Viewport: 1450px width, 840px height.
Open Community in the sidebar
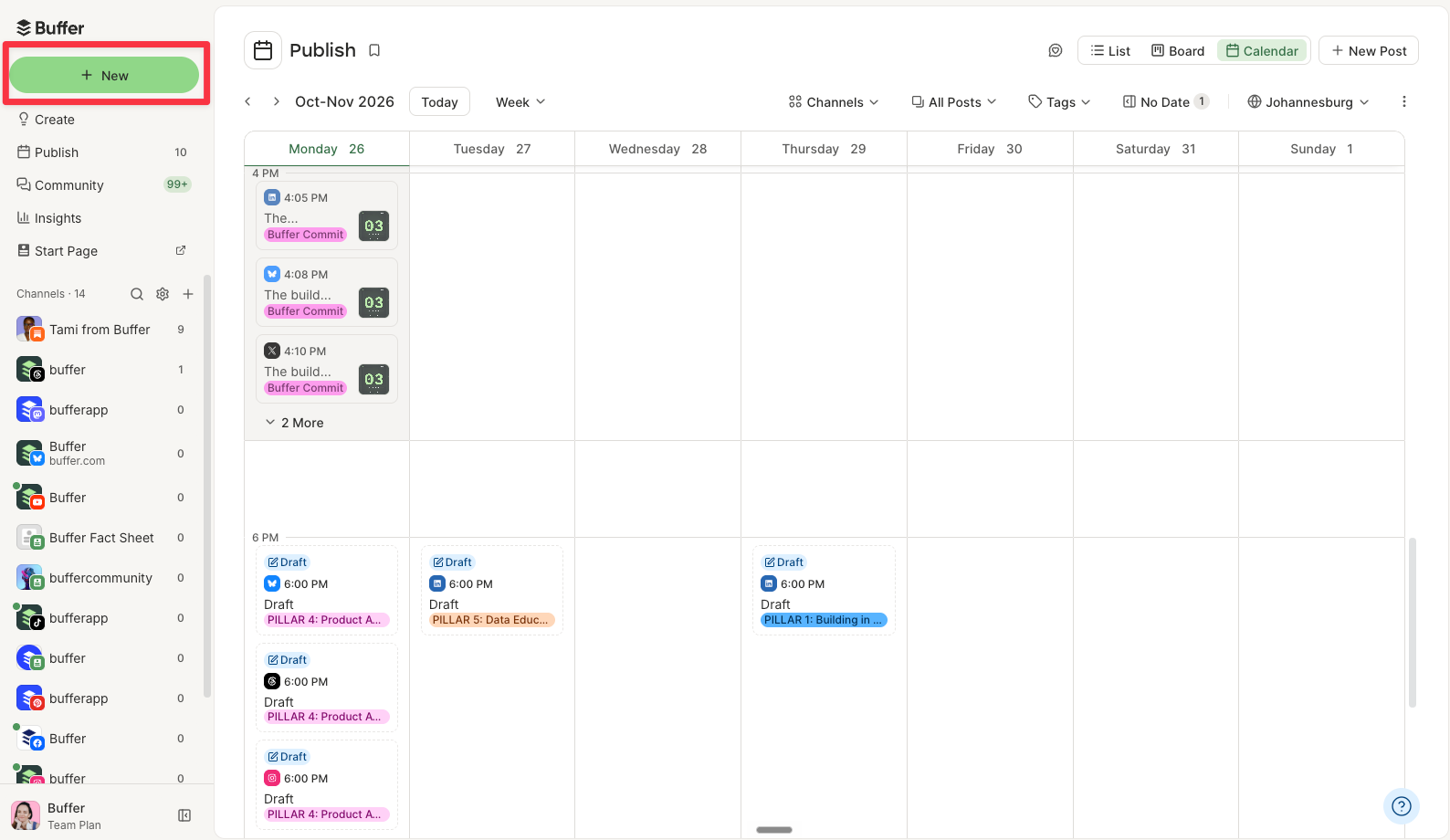[104, 185]
